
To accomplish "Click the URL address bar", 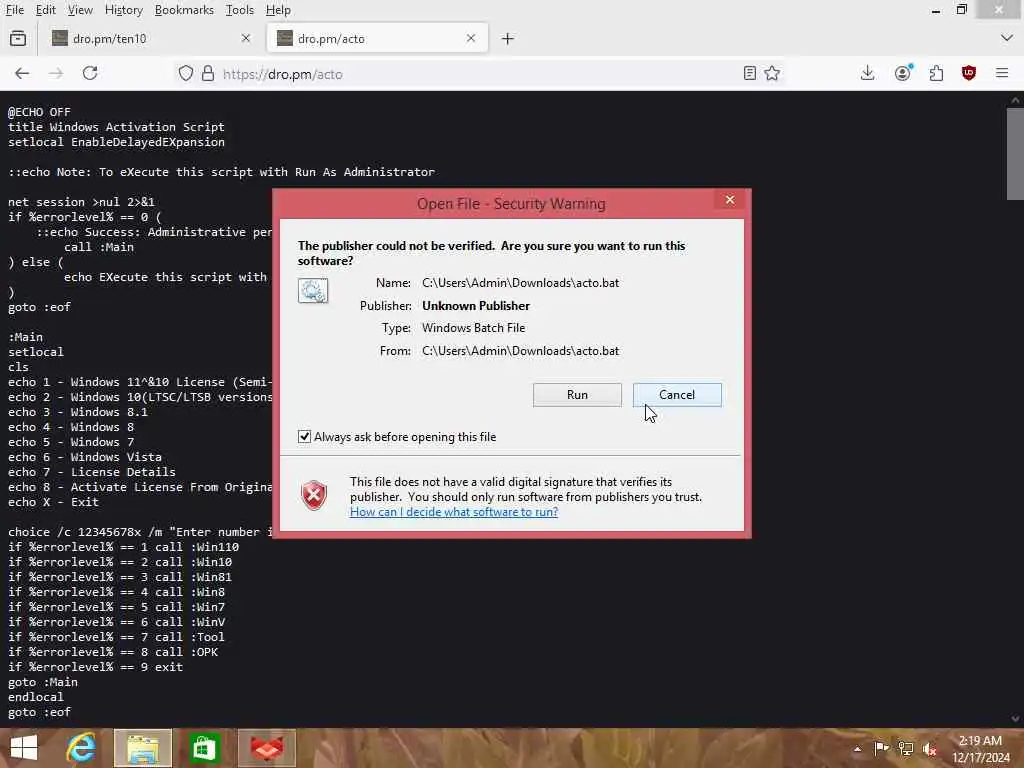I will 477,74.
